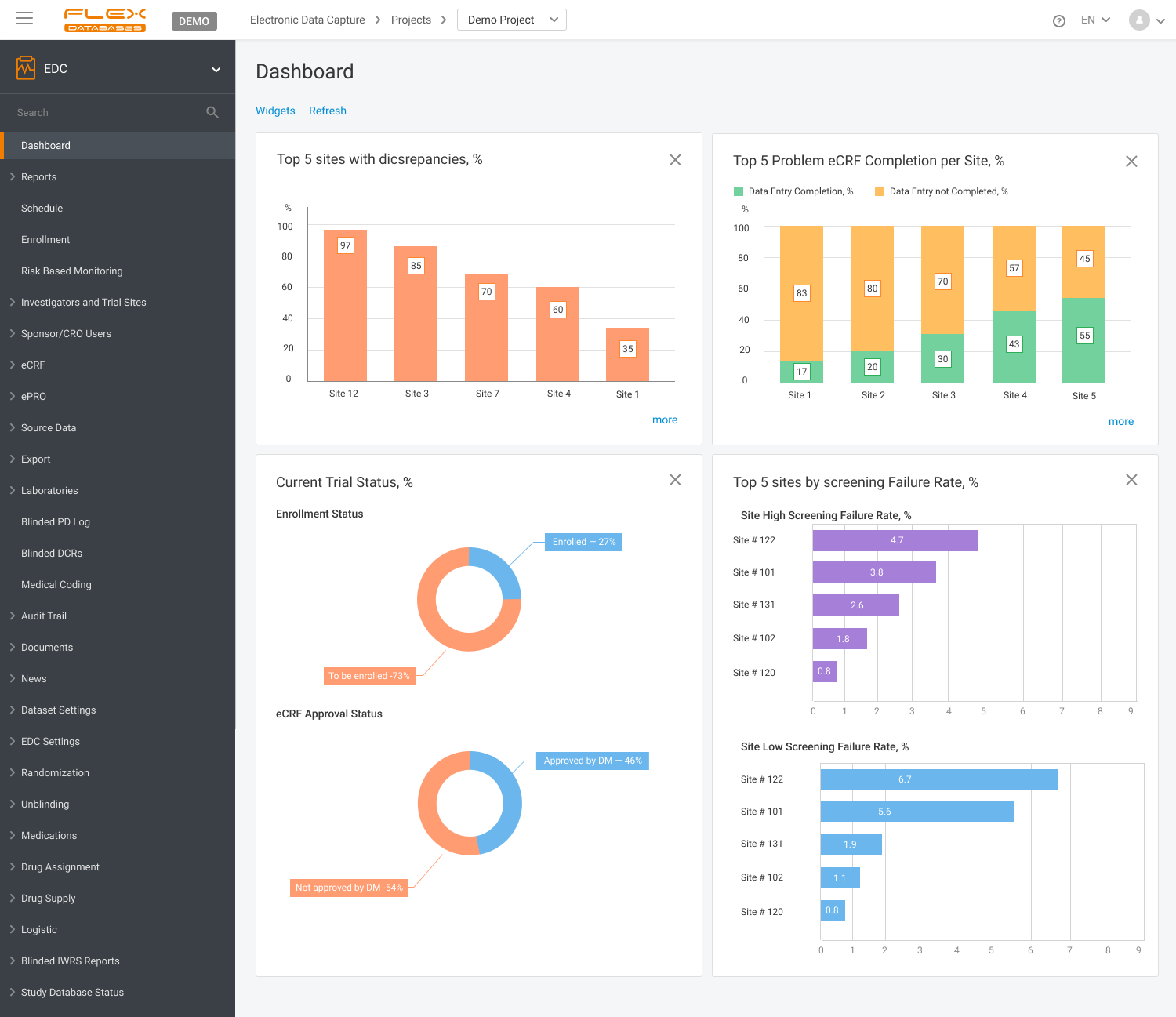Toggle the Data Entry Completion legend swatch
Viewport: 1176px width, 1017px height.
(x=738, y=191)
